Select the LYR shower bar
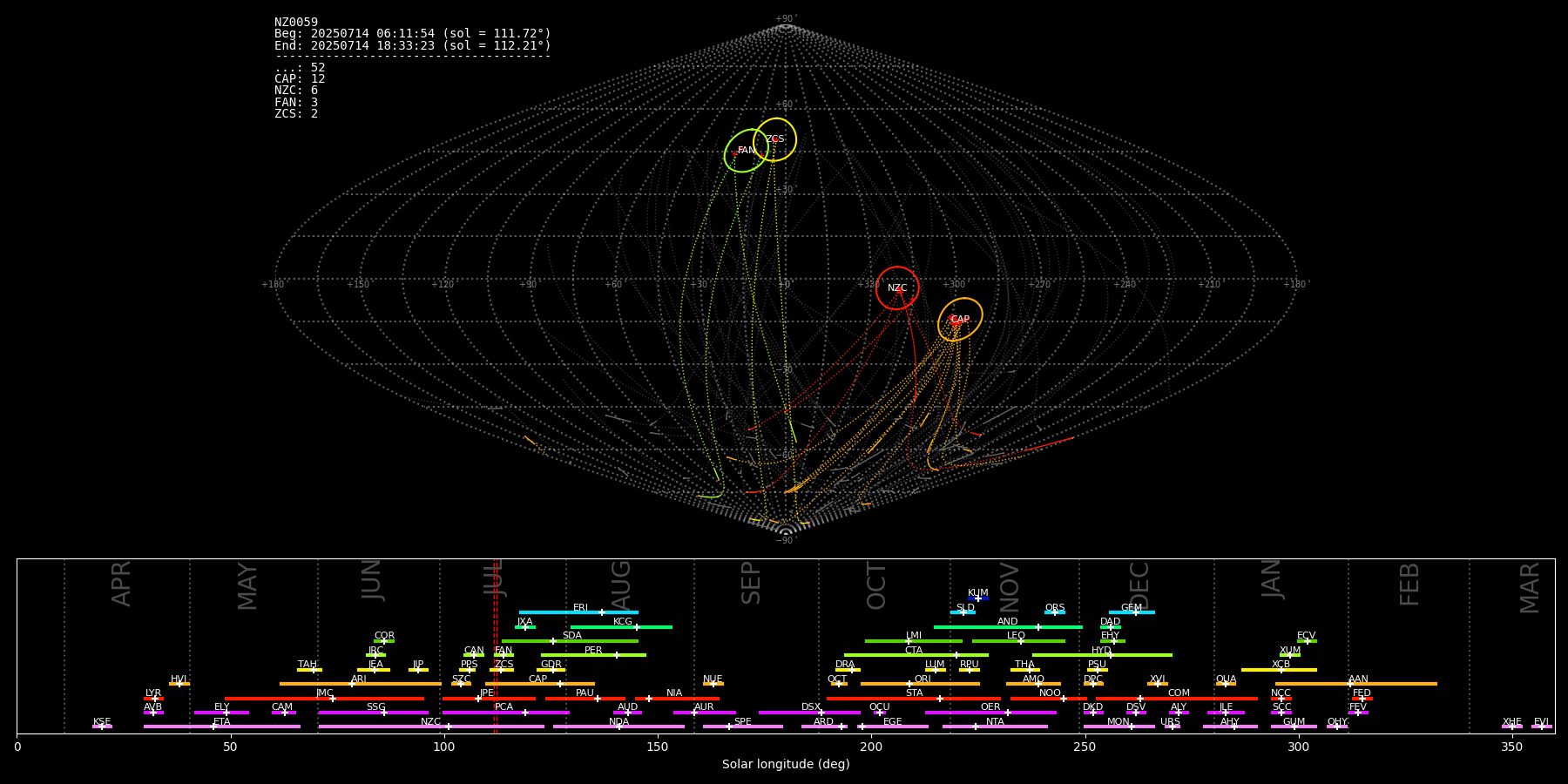 pos(153,698)
